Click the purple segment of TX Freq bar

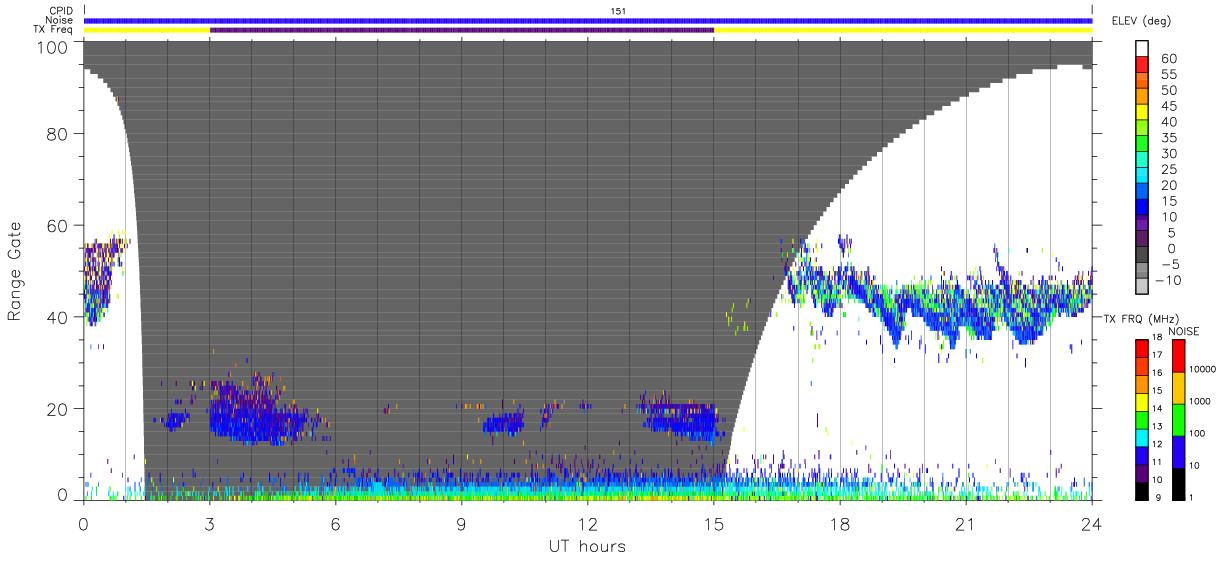point(462,30)
